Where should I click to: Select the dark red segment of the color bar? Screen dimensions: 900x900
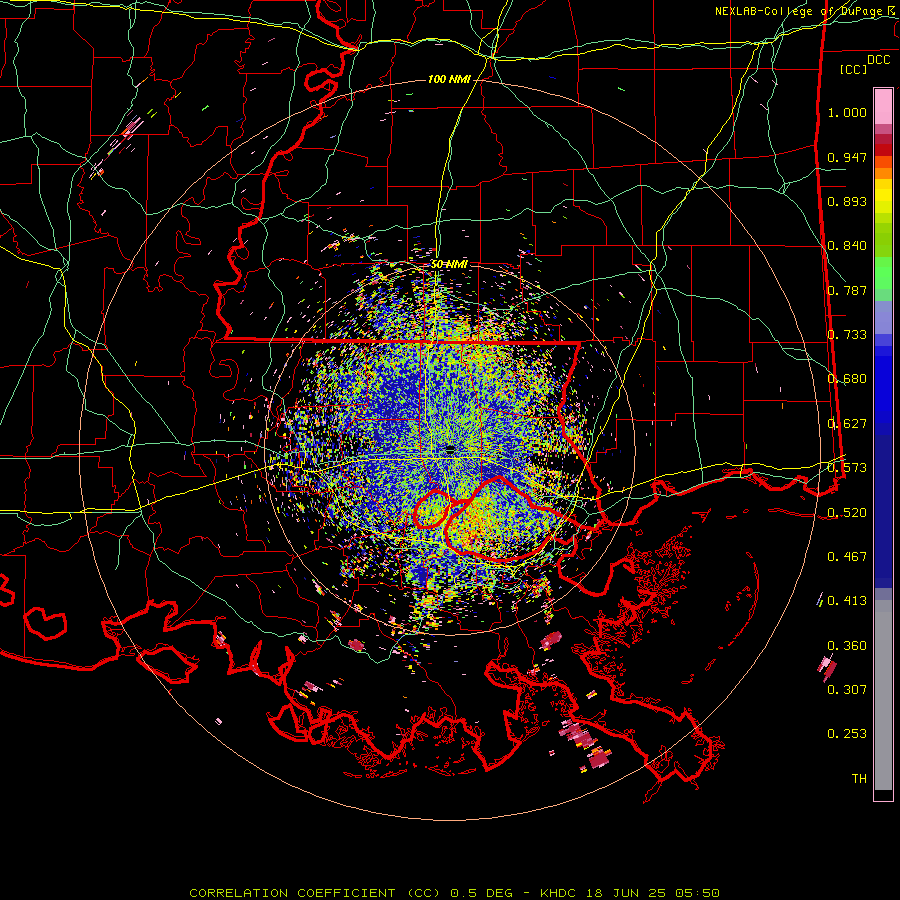coord(883,150)
